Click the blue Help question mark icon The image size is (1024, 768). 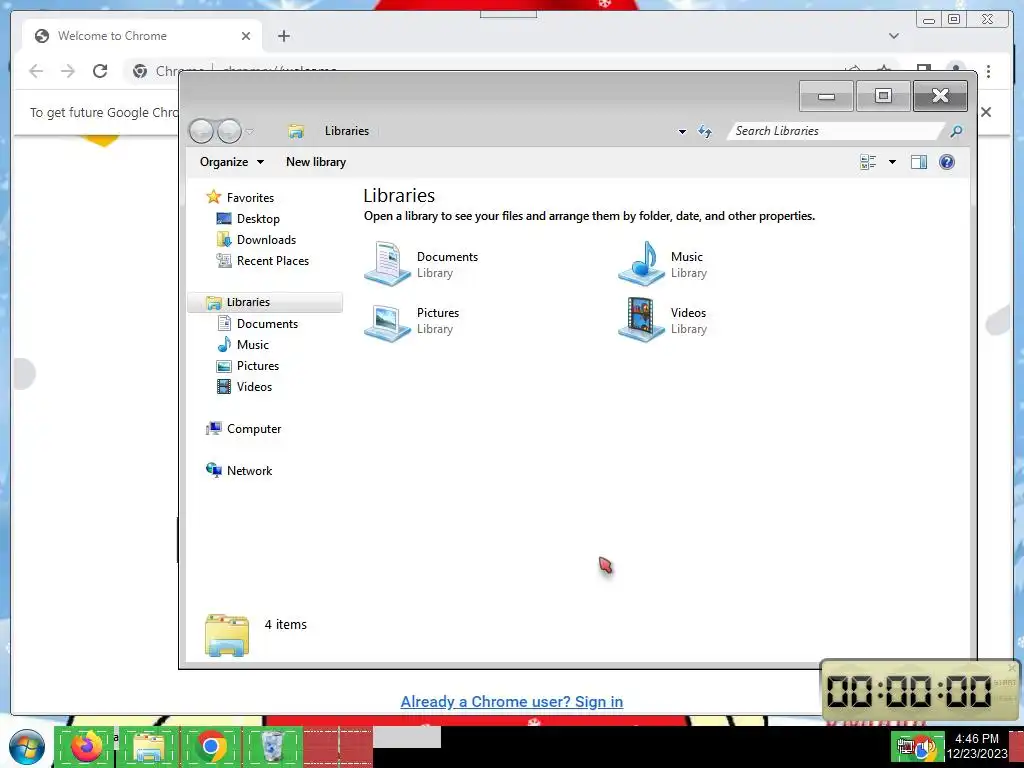click(946, 162)
